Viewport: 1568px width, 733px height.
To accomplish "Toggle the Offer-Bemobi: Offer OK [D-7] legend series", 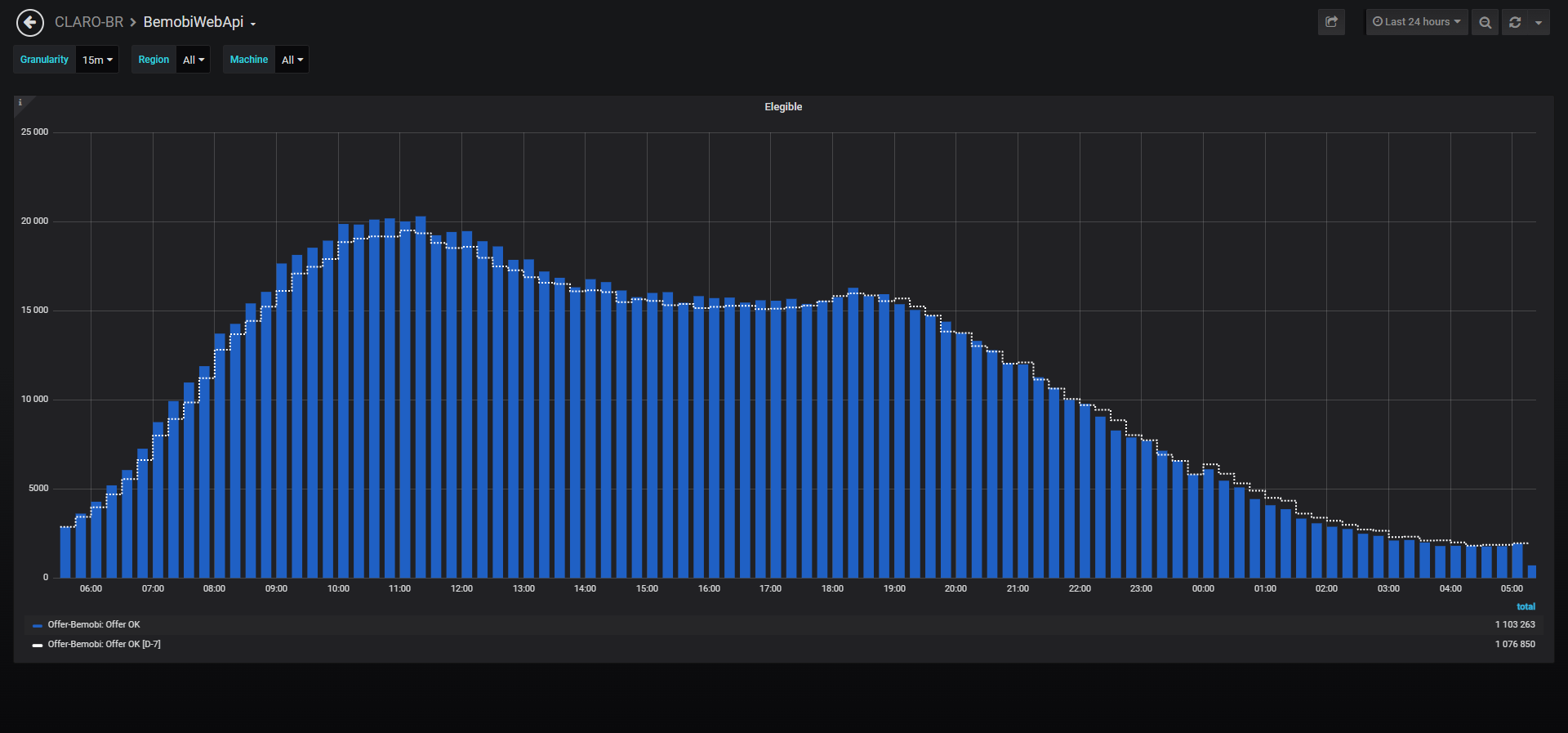I will [104, 644].
